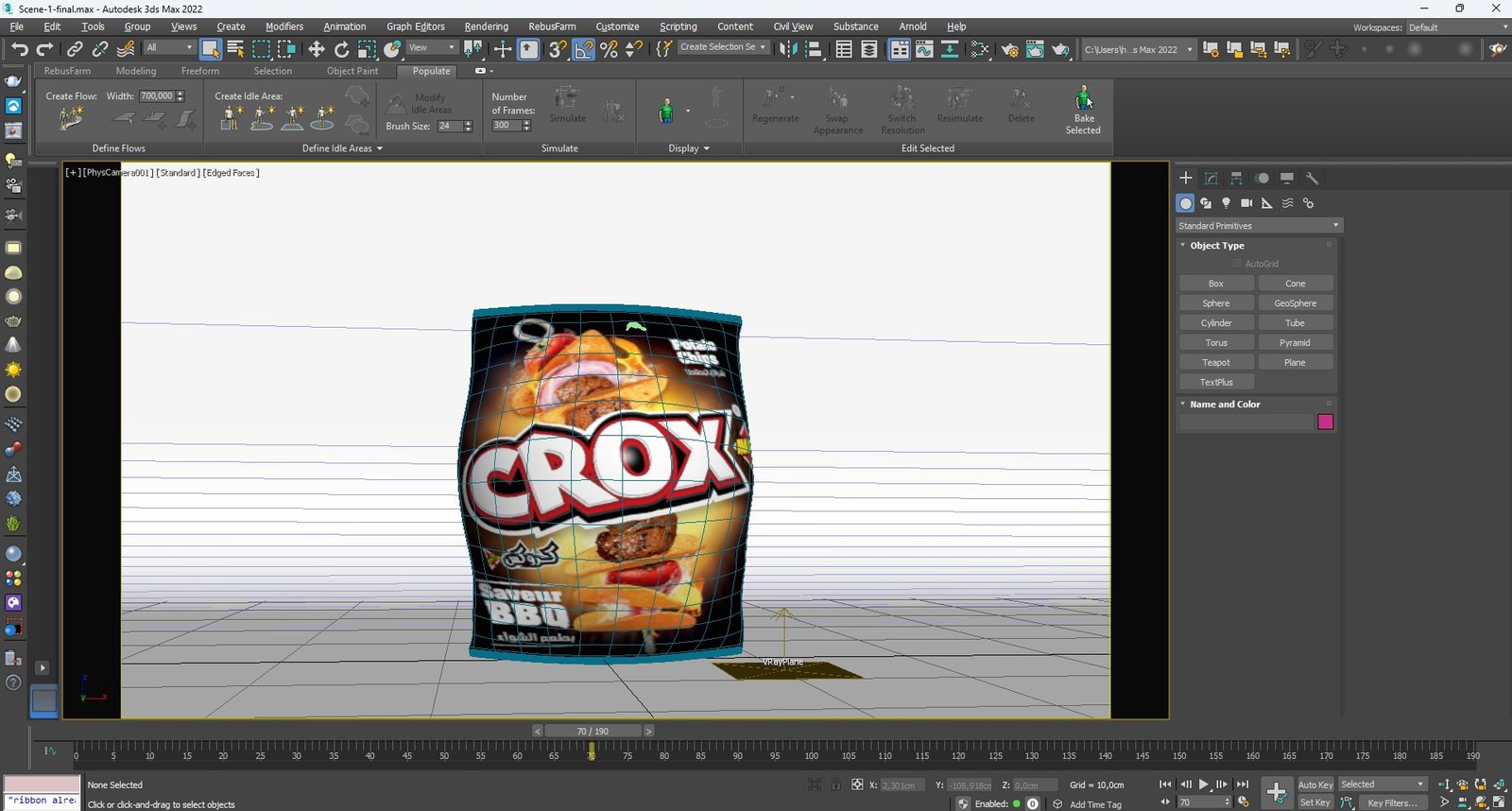This screenshot has height=811, width=1512.
Task: Toggle Angle Snap in the toolbar
Action: tap(584, 49)
